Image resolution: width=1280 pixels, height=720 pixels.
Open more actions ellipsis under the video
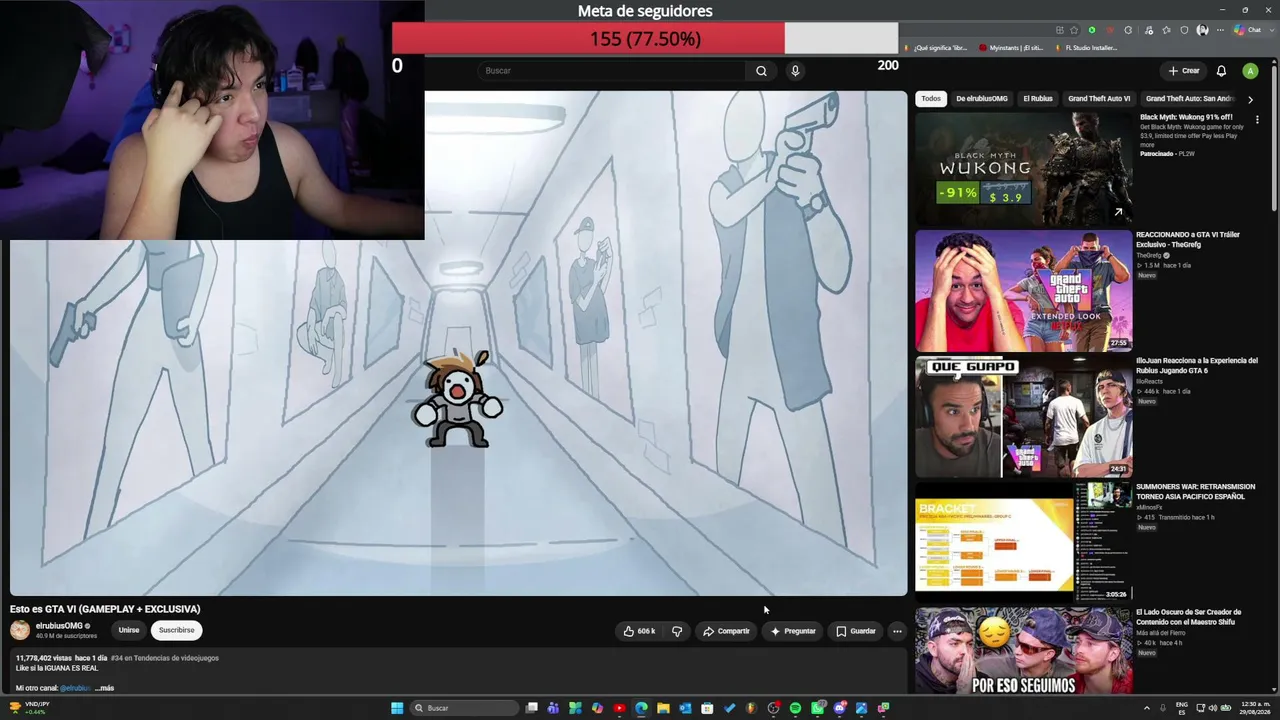click(x=897, y=631)
